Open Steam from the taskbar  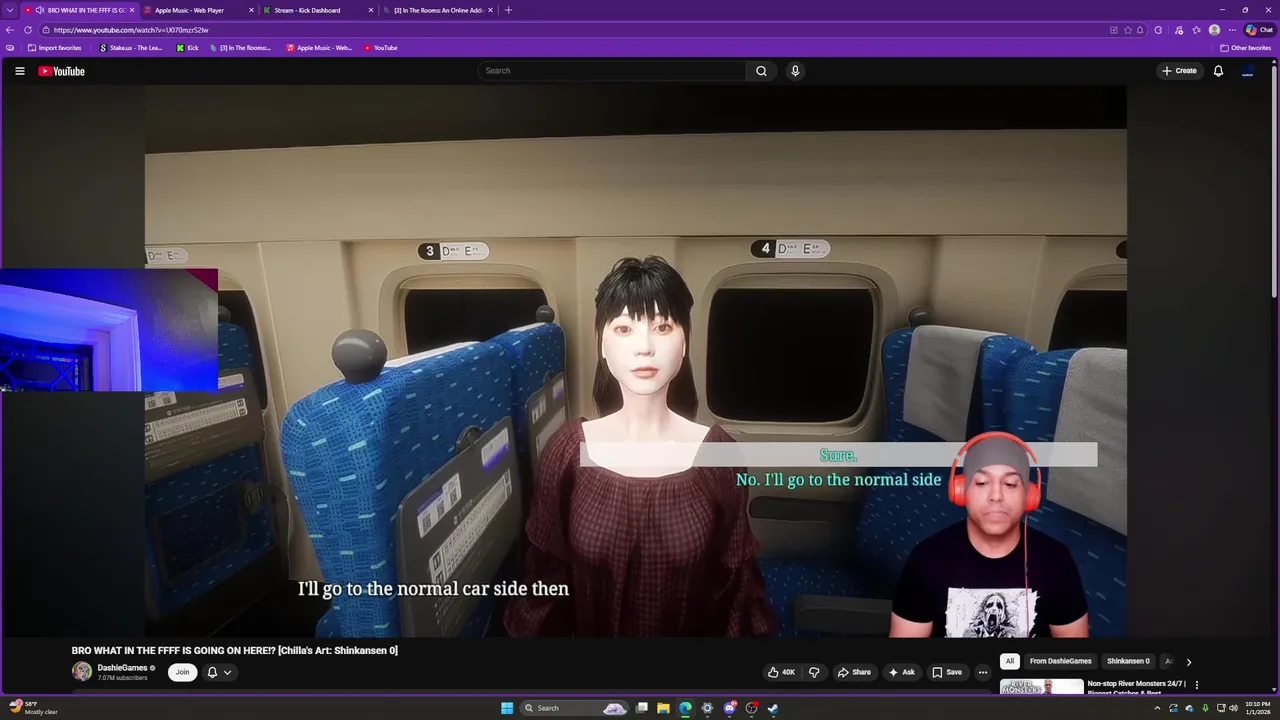tap(773, 708)
